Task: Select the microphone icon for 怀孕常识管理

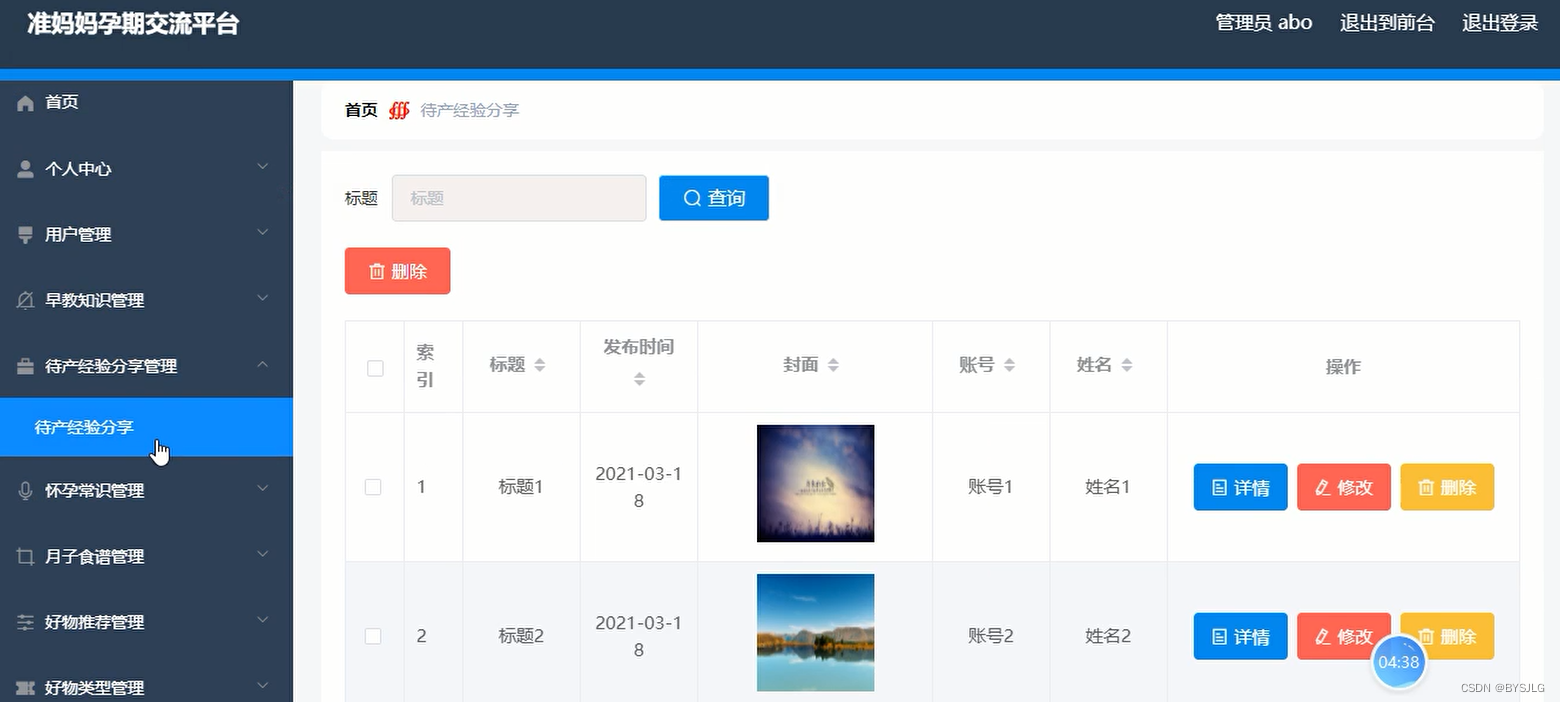Action: pyautogui.click(x=23, y=490)
